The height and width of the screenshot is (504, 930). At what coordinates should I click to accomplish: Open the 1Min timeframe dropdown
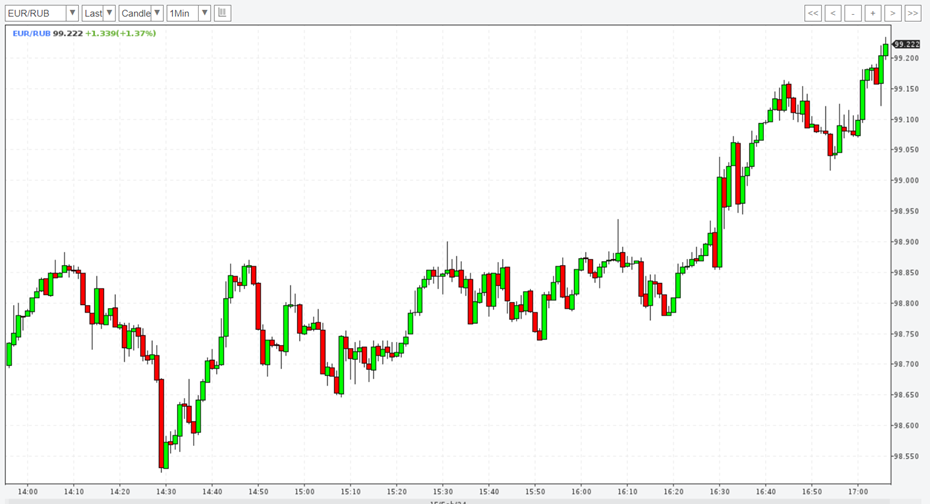(189, 13)
